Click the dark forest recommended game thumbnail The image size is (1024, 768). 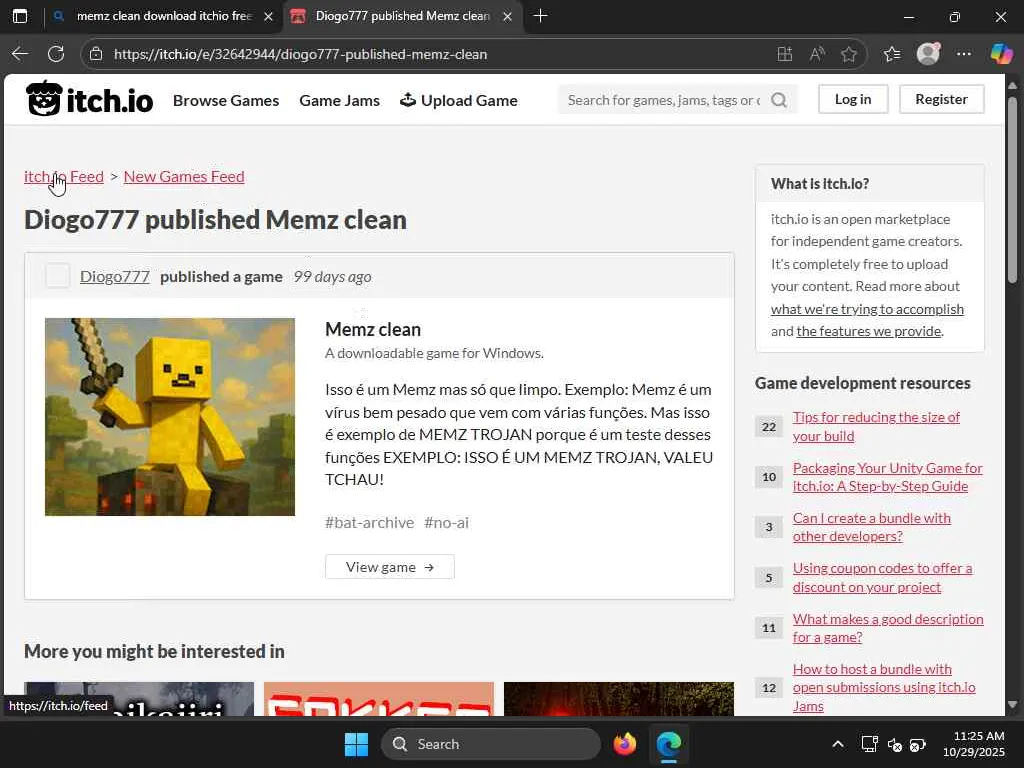[x=619, y=699]
